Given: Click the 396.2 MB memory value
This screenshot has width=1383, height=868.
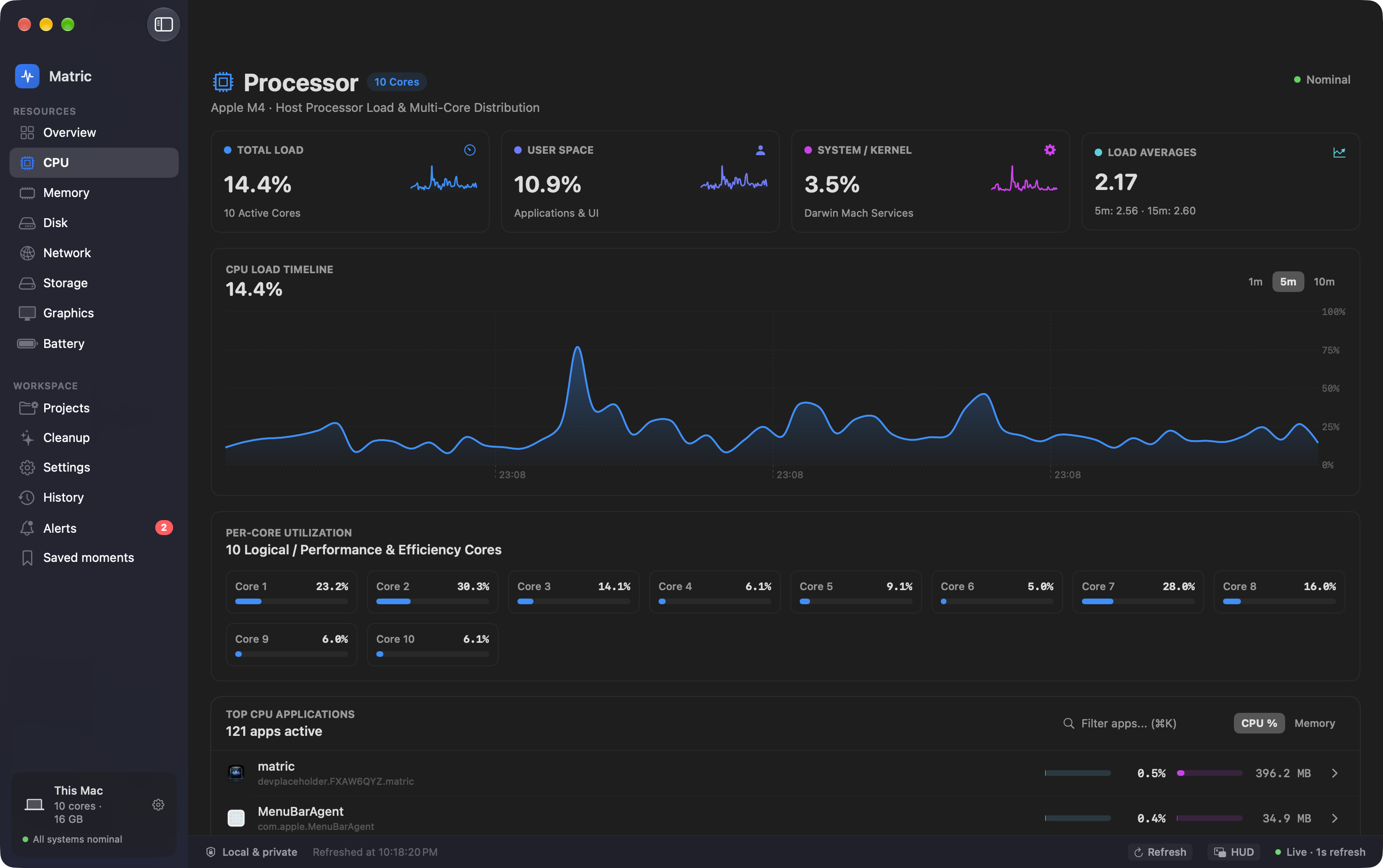Looking at the screenshot, I should (1283, 773).
